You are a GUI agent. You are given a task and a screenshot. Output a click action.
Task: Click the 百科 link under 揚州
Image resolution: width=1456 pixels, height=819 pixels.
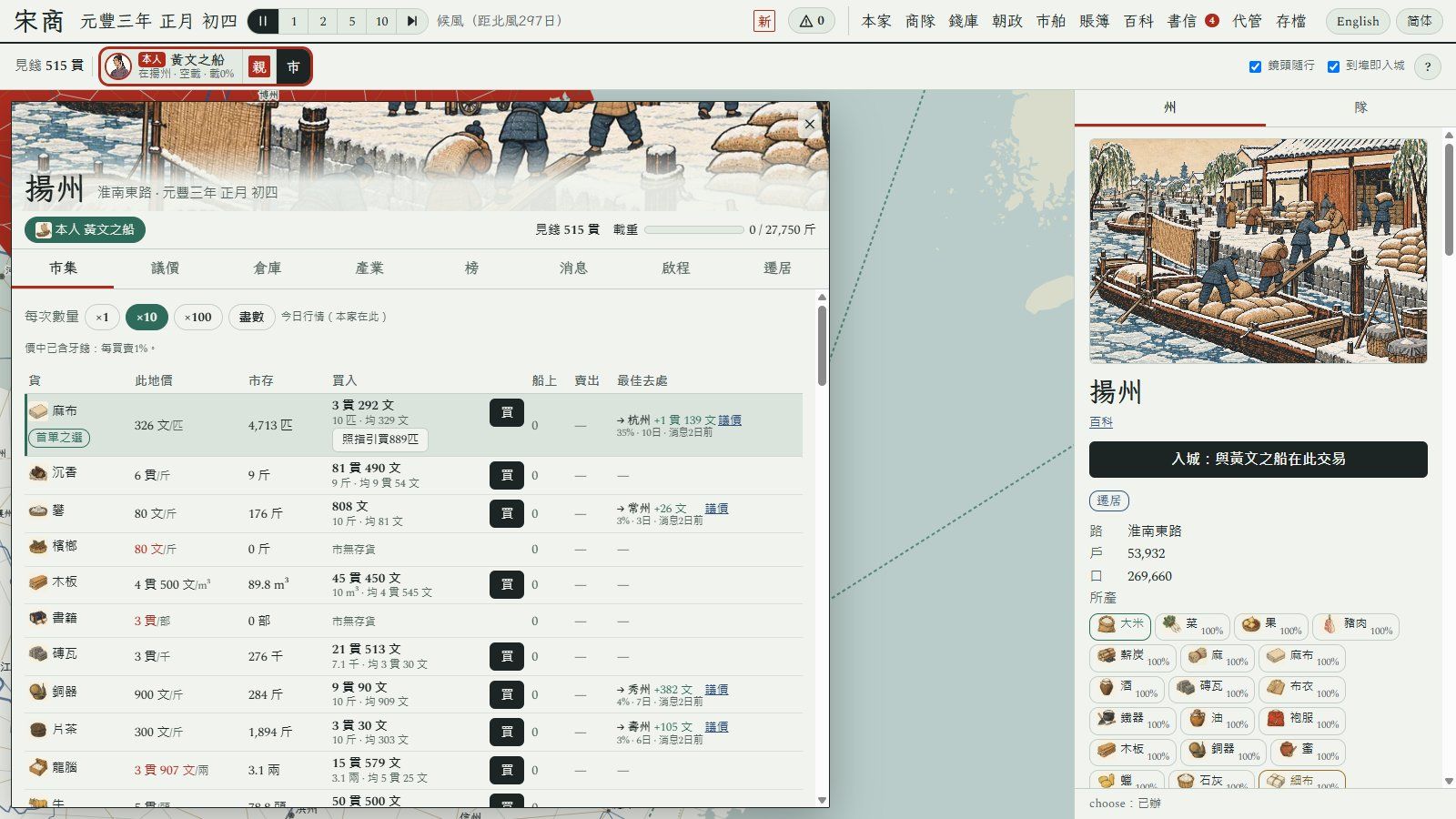click(x=1101, y=422)
